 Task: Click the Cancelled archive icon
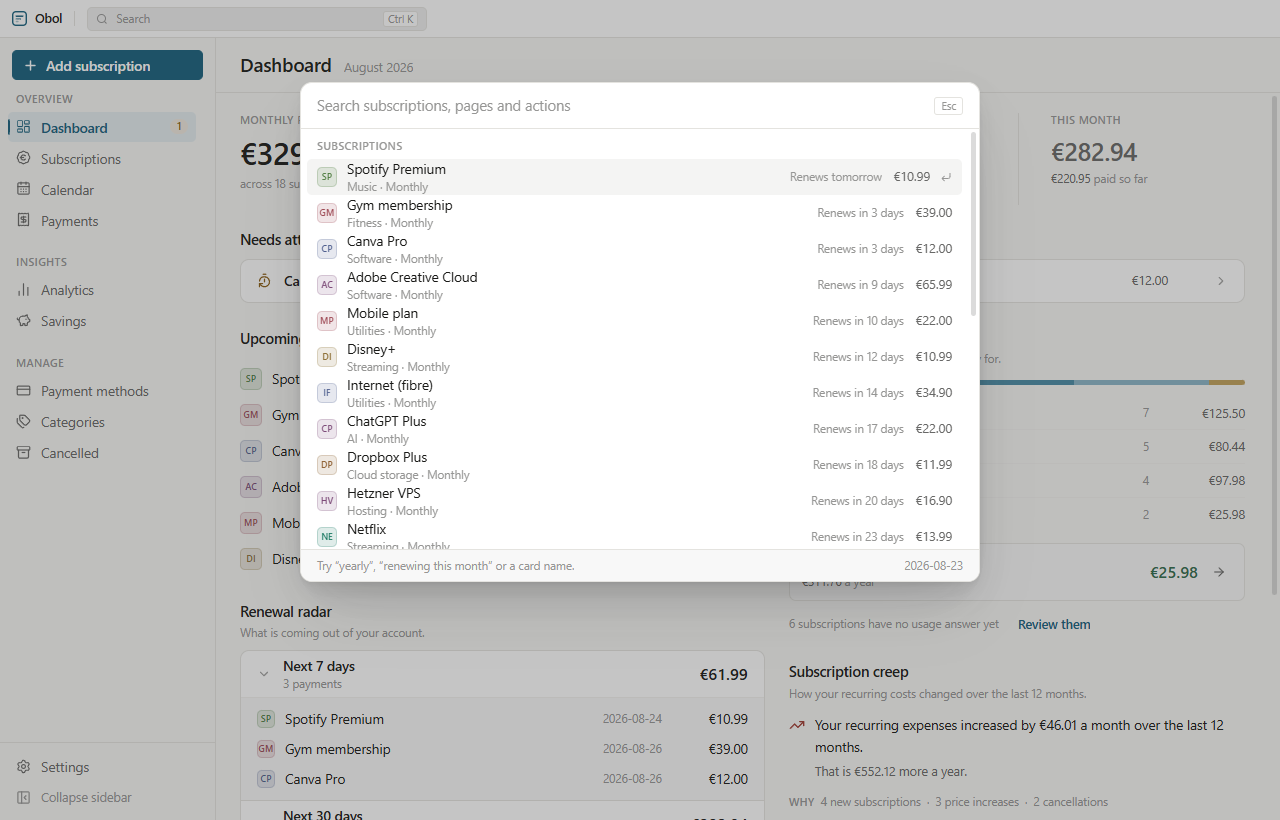(23, 452)
